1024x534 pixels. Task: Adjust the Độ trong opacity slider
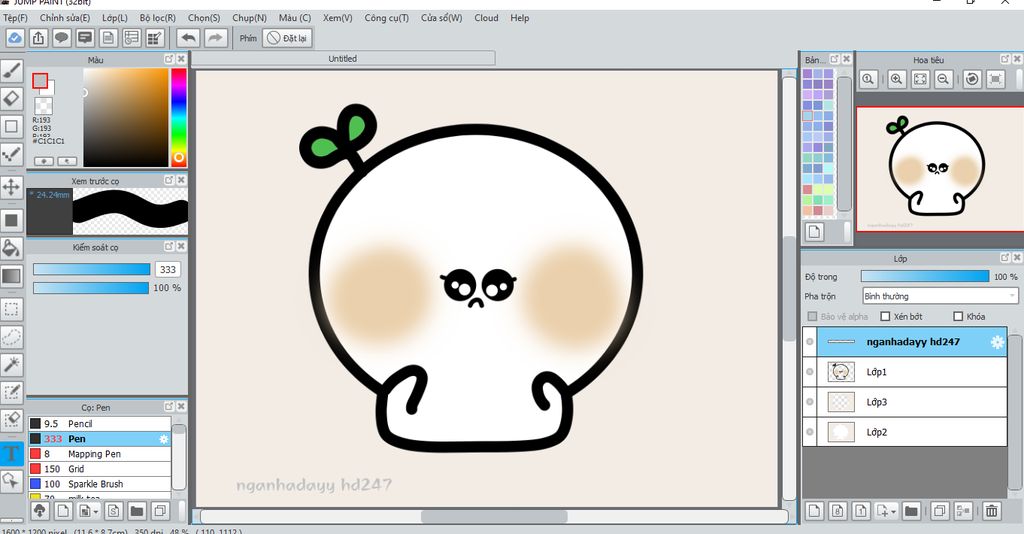tap(924, 276)
